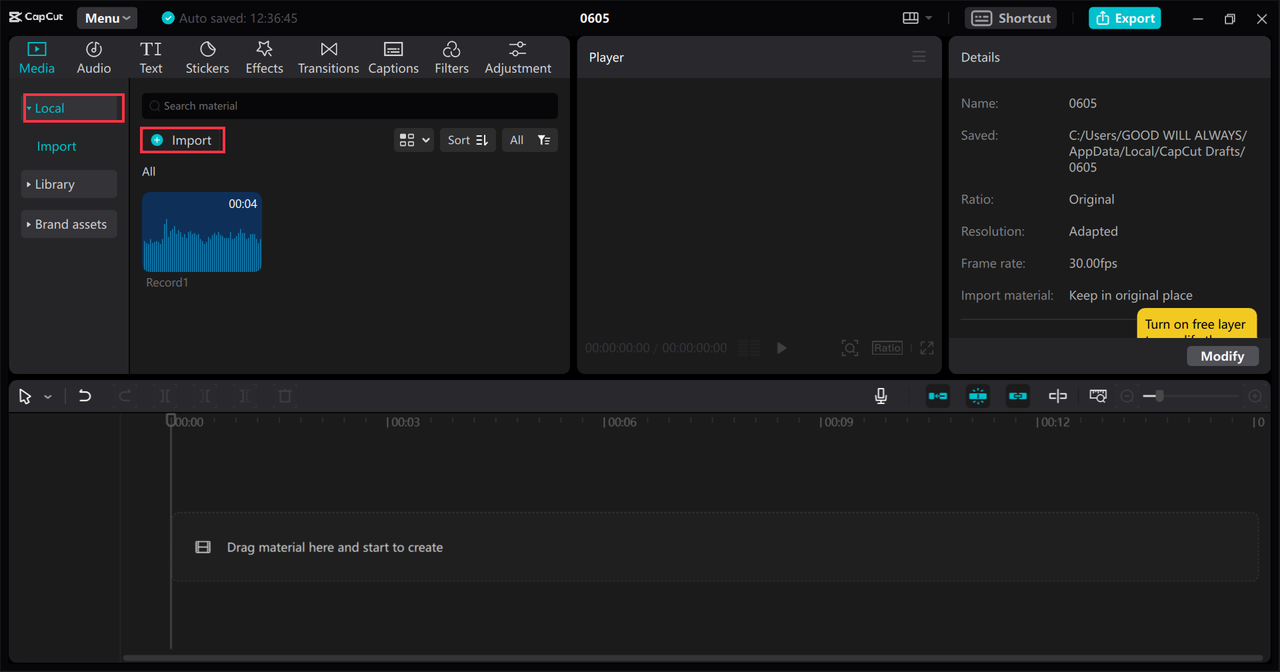This screenshot has width=1280, height=672.
Task: Click the Undo arrow
Action: 85,396
